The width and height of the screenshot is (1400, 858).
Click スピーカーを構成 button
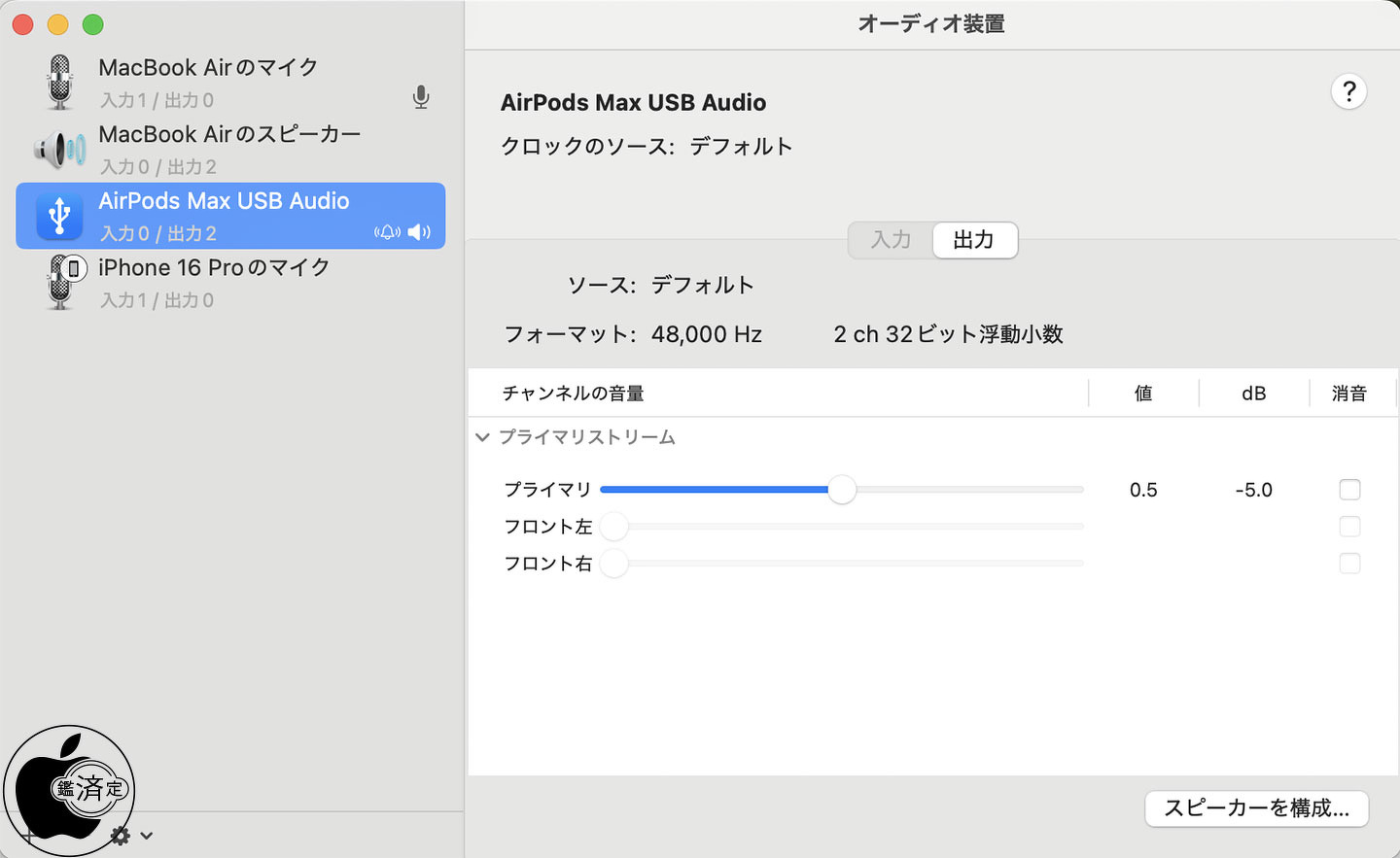pos(1256,808)
